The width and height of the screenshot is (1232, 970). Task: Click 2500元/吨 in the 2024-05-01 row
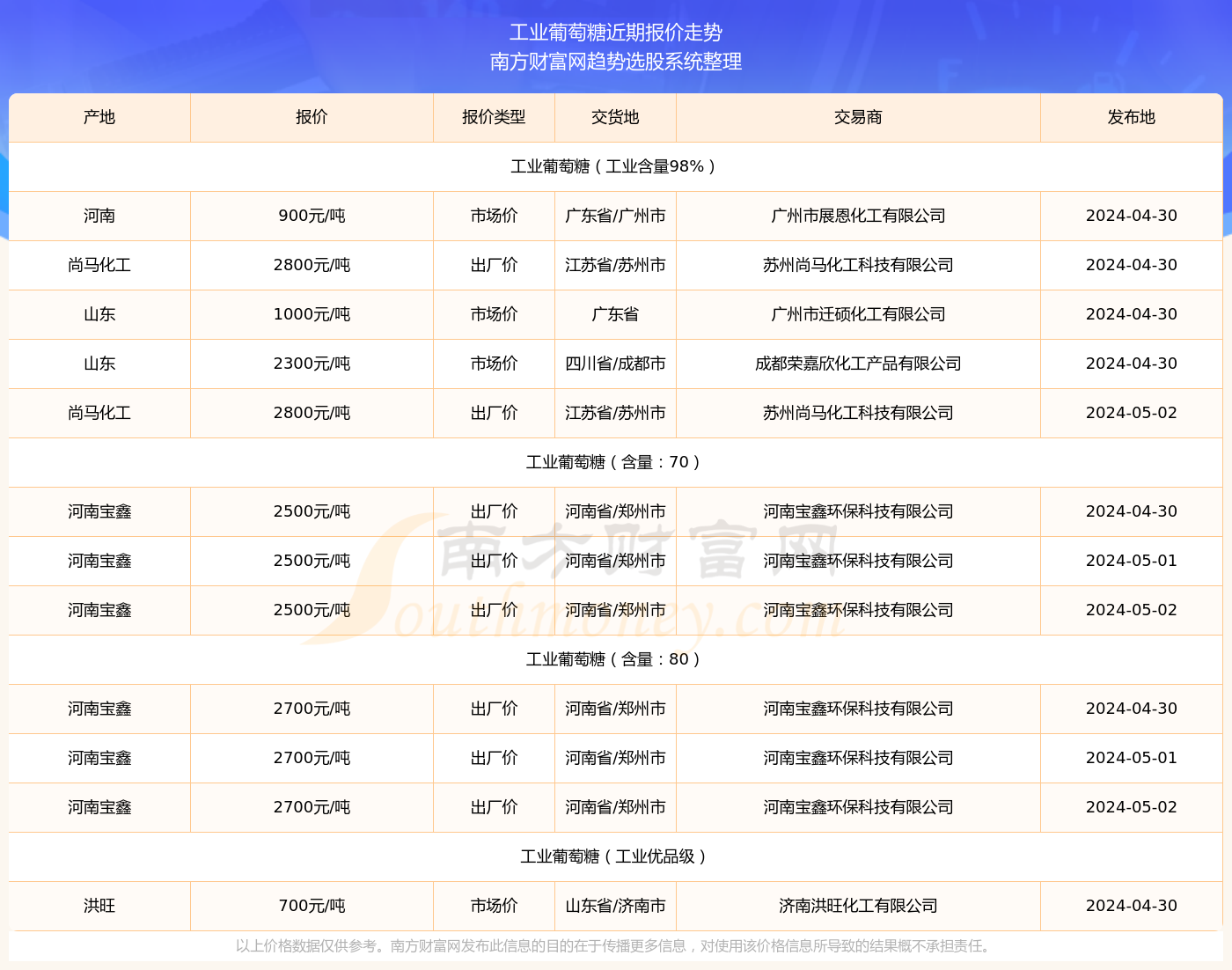312,561
